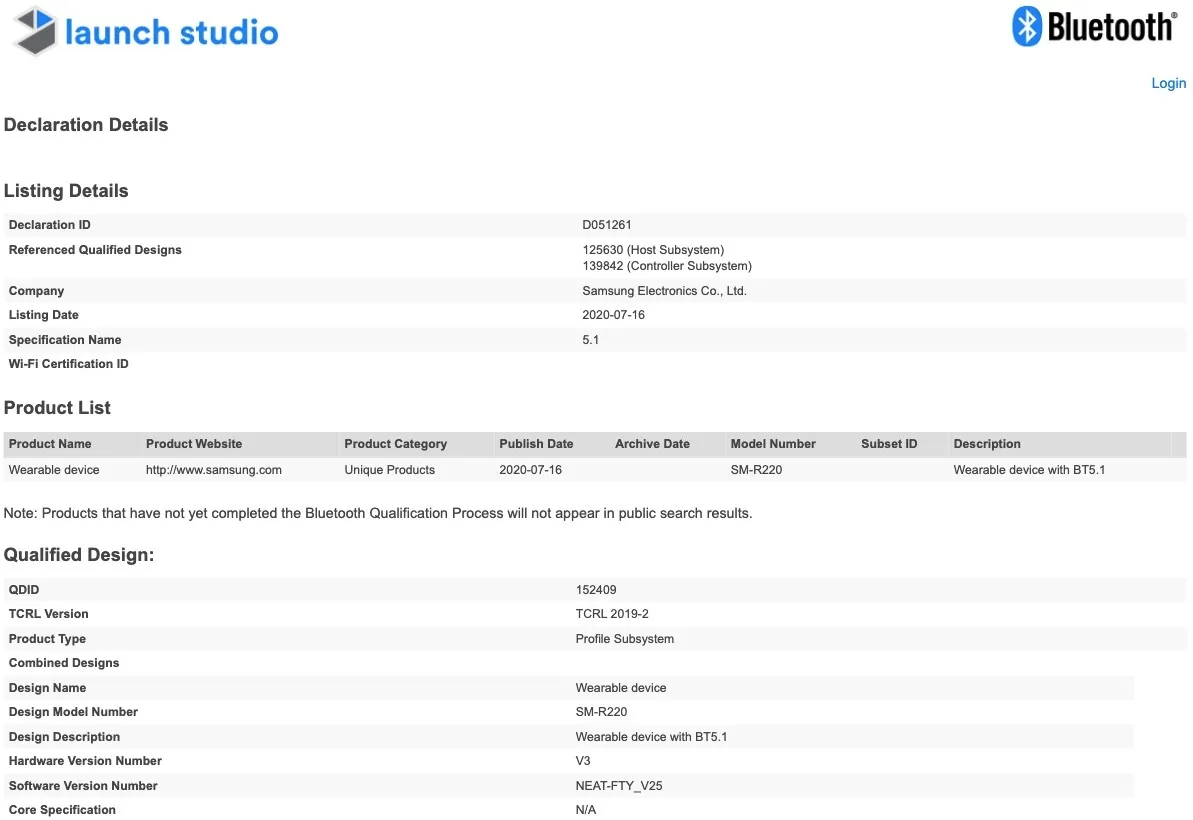The width and height of the screenshot is (1193, 820).
Task: Click 125630 (Host Subsystem) reference
Action: (653, 249)
